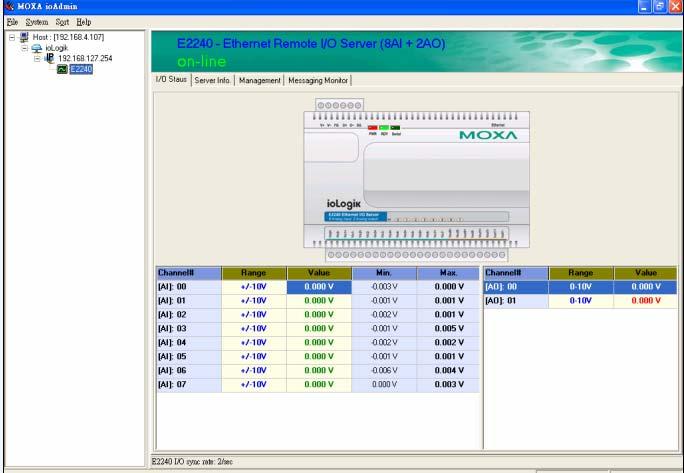This screenshot has height=473, width=684.
Task: Click the AI Channel# column header
Action: coord(188,273)
